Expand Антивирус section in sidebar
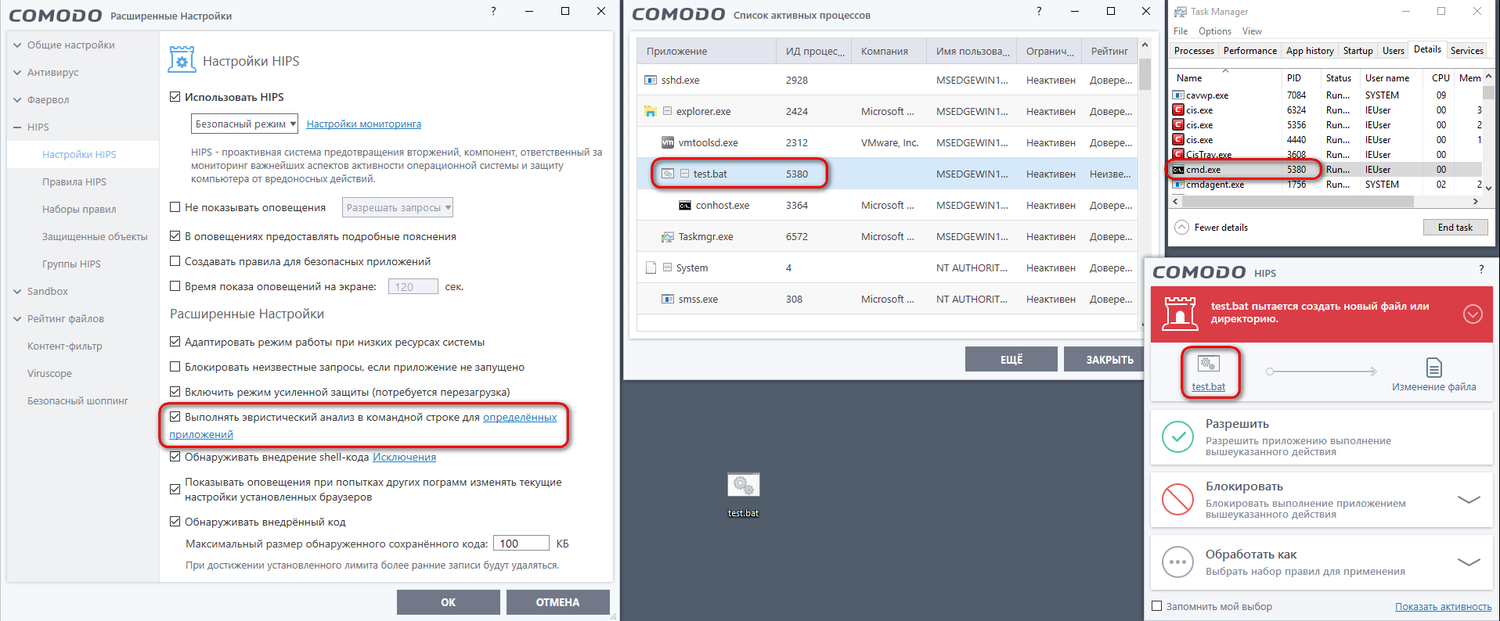 tap(17, 72)
